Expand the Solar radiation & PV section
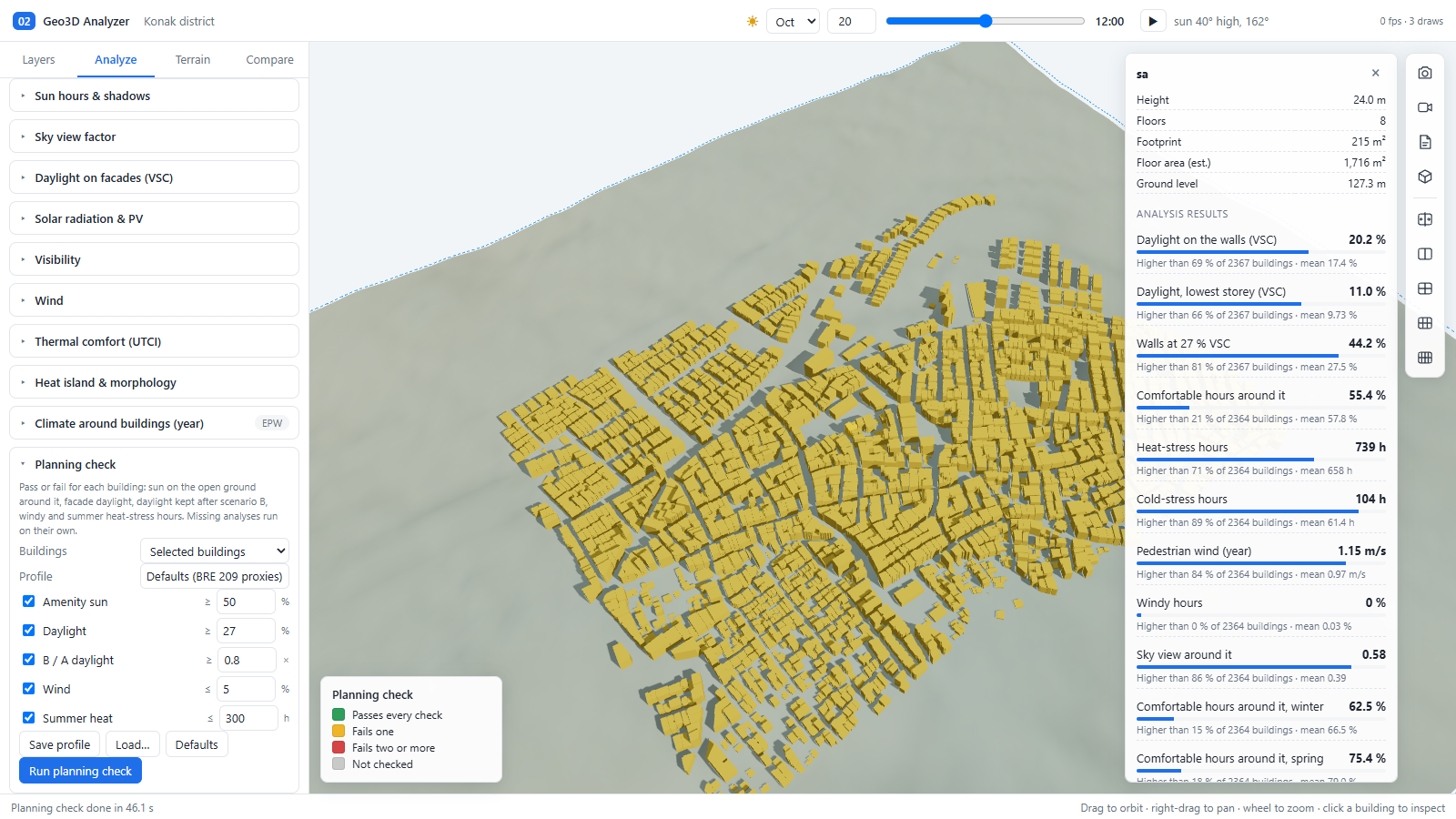The width and height of the screenshot is (1456, 819). 154,218
